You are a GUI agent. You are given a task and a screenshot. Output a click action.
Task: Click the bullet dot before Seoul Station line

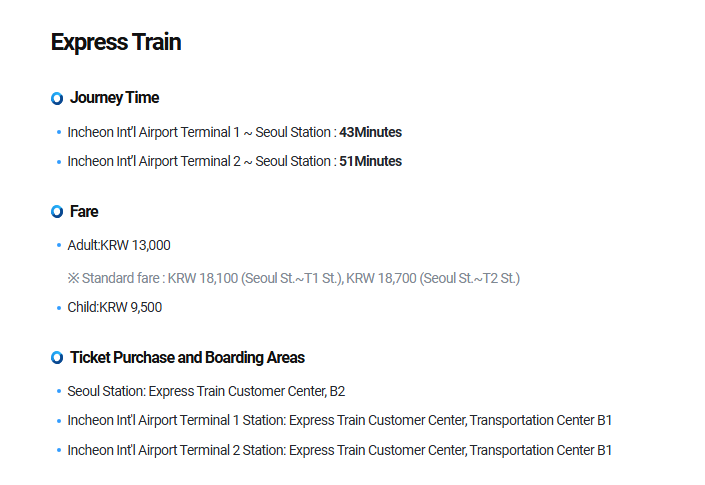[59, 392]
